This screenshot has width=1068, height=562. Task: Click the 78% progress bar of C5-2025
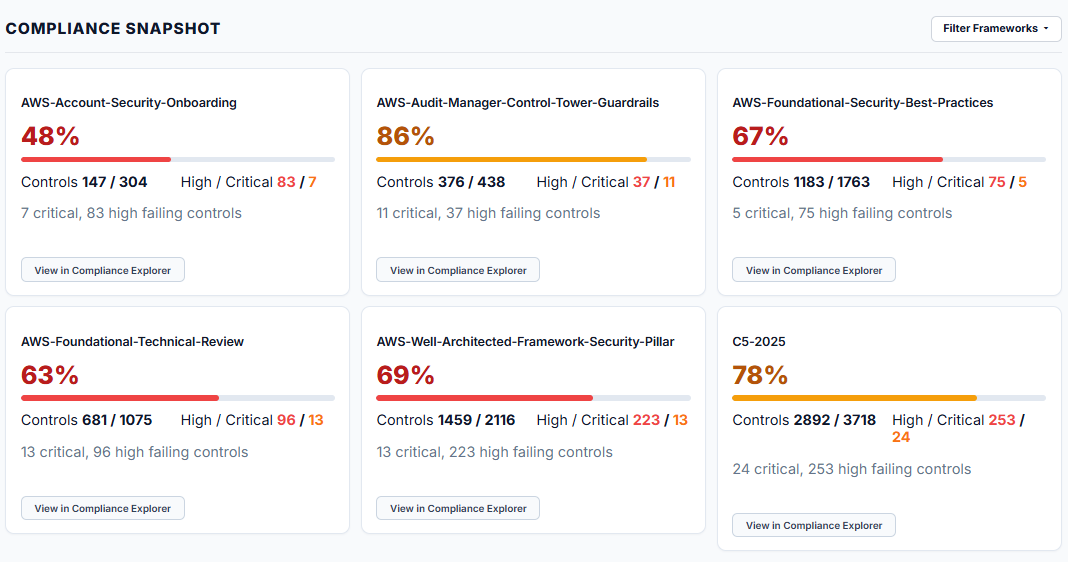(889, 398)
